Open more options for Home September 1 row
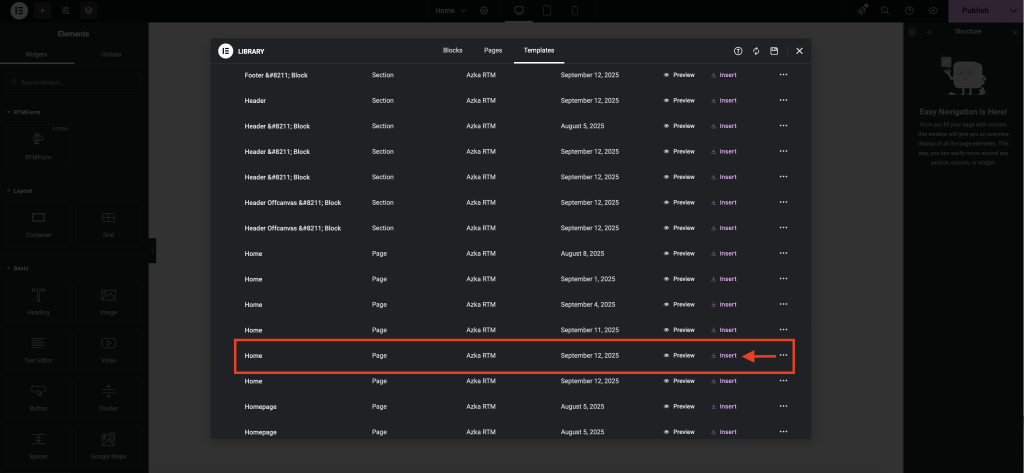This screenshot has width=1024, height=473. click(783, 279)
